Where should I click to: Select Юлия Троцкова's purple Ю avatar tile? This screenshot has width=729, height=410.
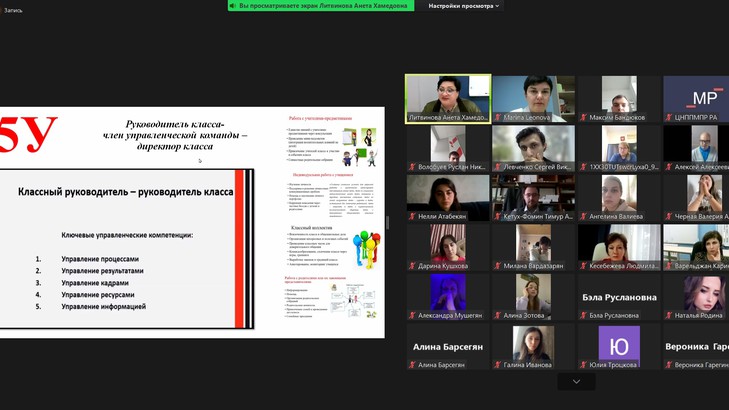tap(619, 346)
